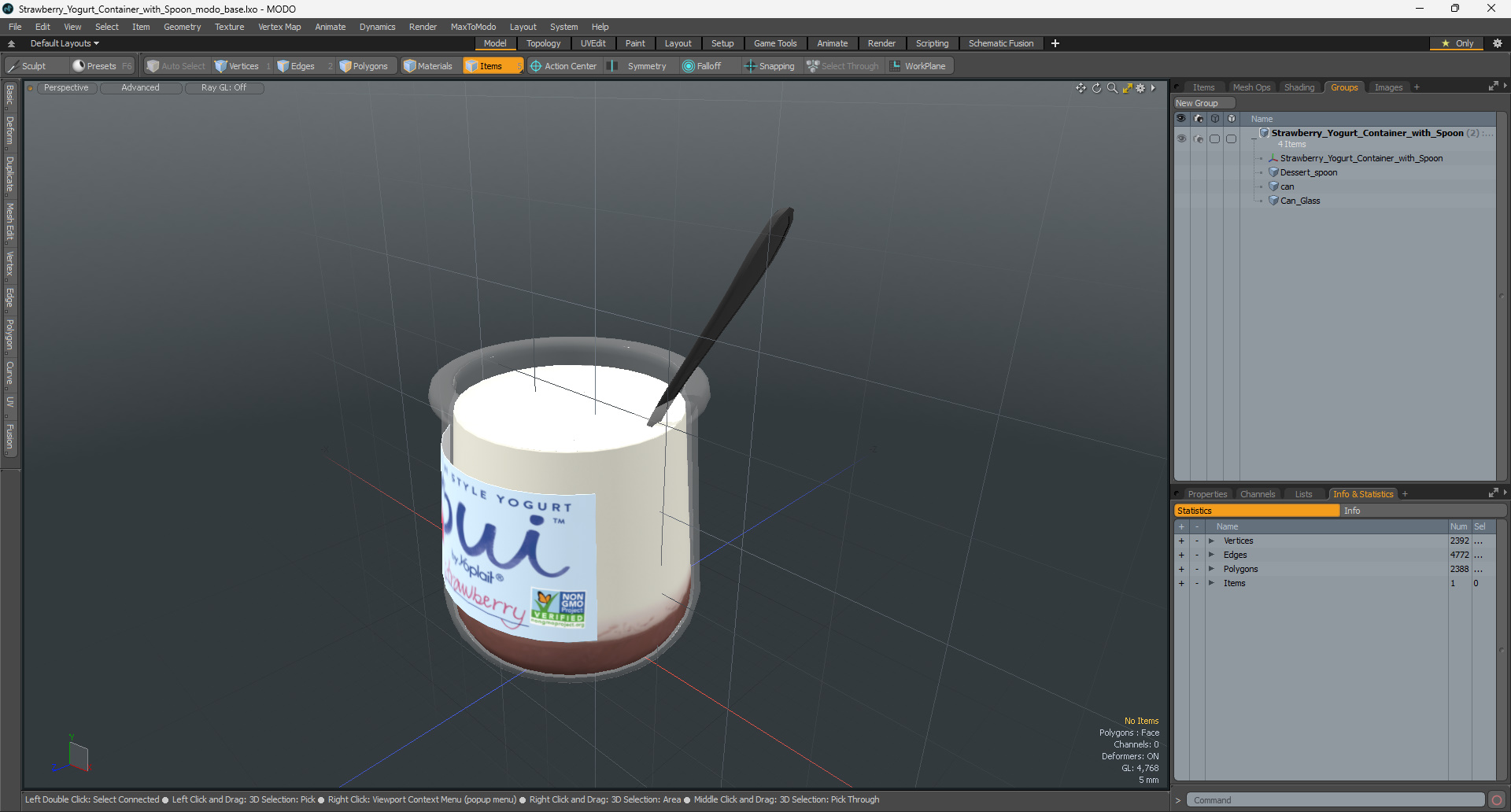Screen dimensions: 1511x812
Task: Expand the Groups panel to full size
Action: click(x=1493, y=87)
